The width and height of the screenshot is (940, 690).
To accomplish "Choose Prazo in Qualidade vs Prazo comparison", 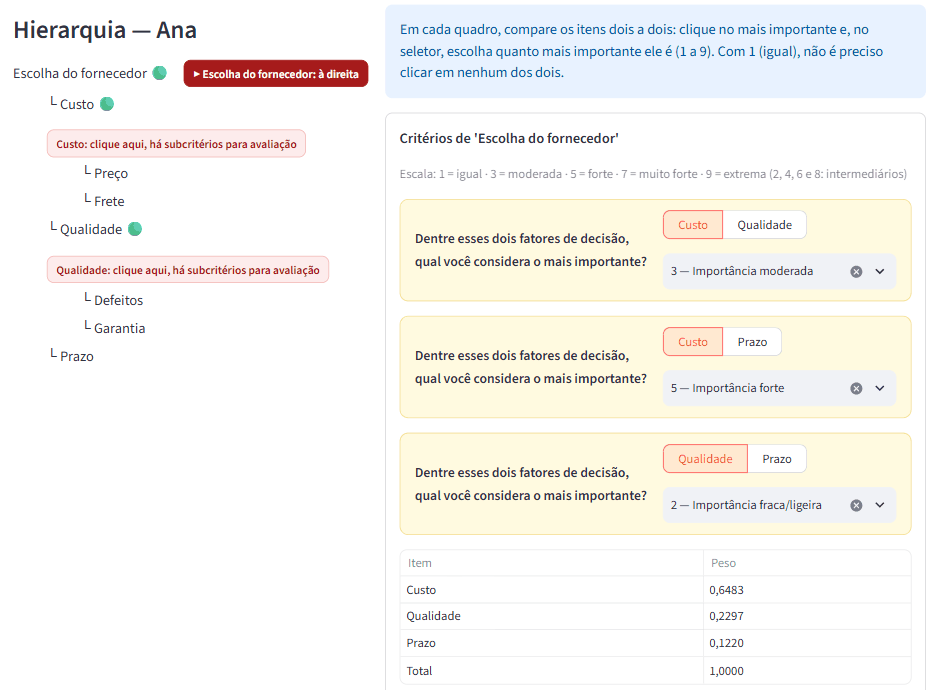I will 777,459.
